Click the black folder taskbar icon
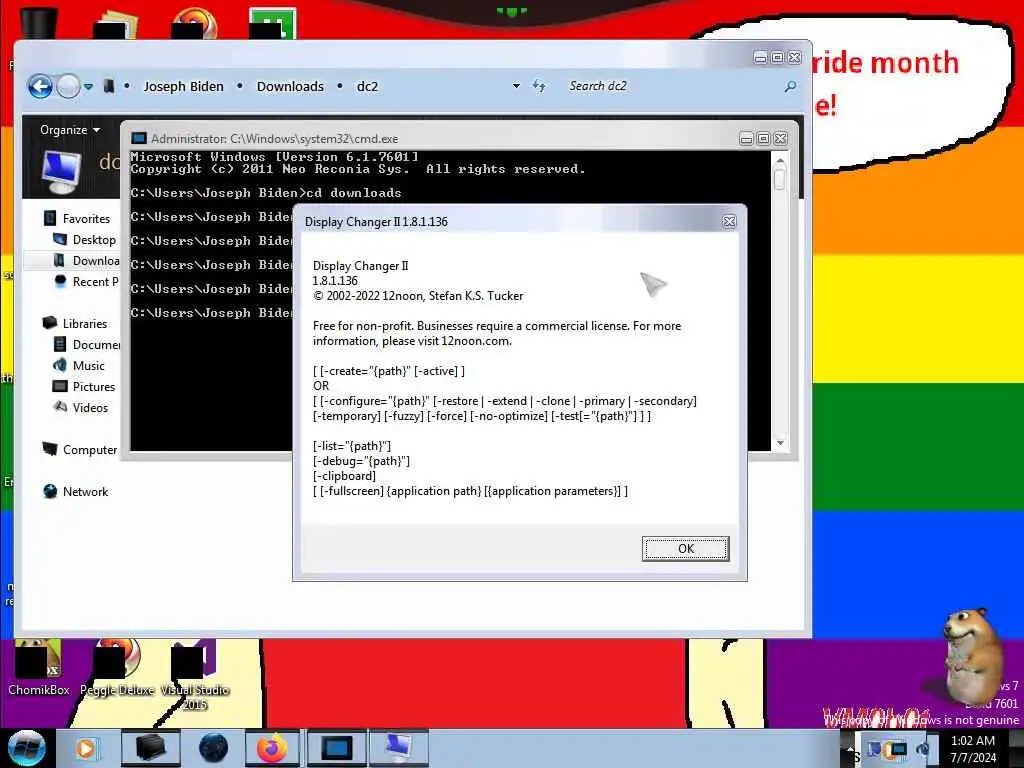 pos(150,748)
